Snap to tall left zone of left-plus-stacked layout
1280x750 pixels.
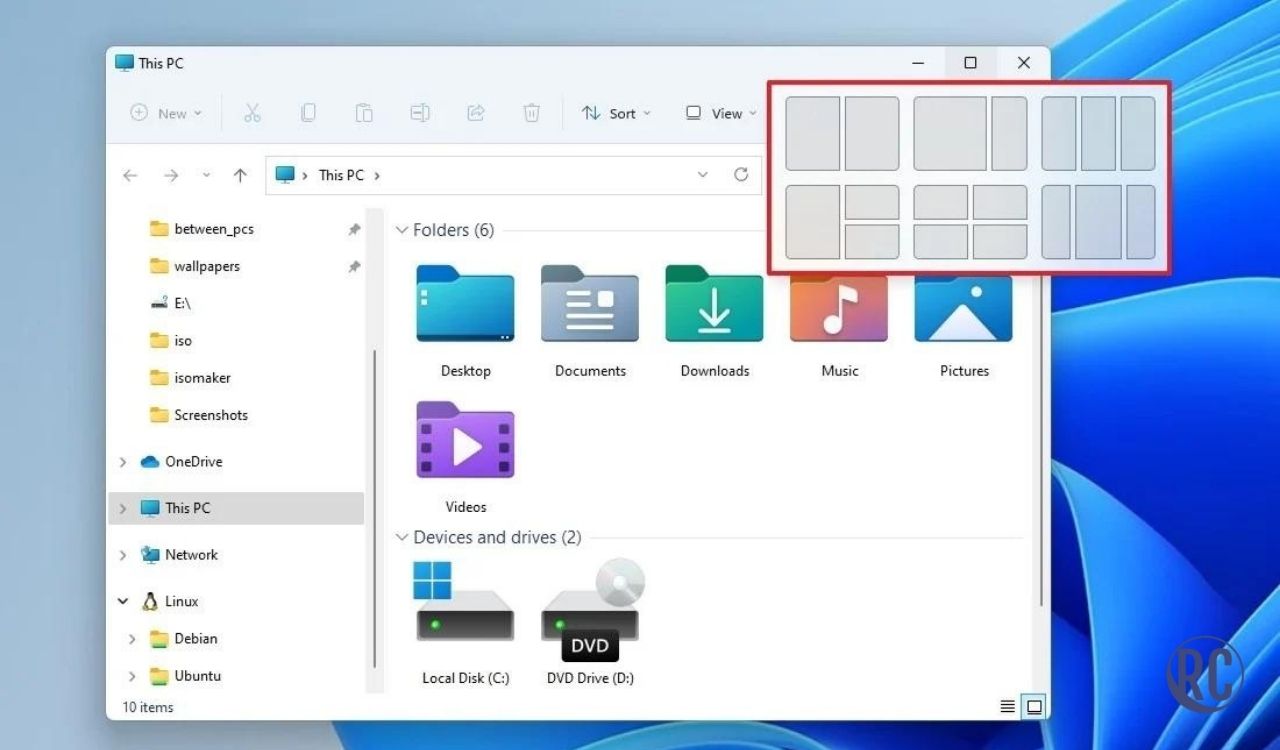pyautogui.click(x=812, y=222)
